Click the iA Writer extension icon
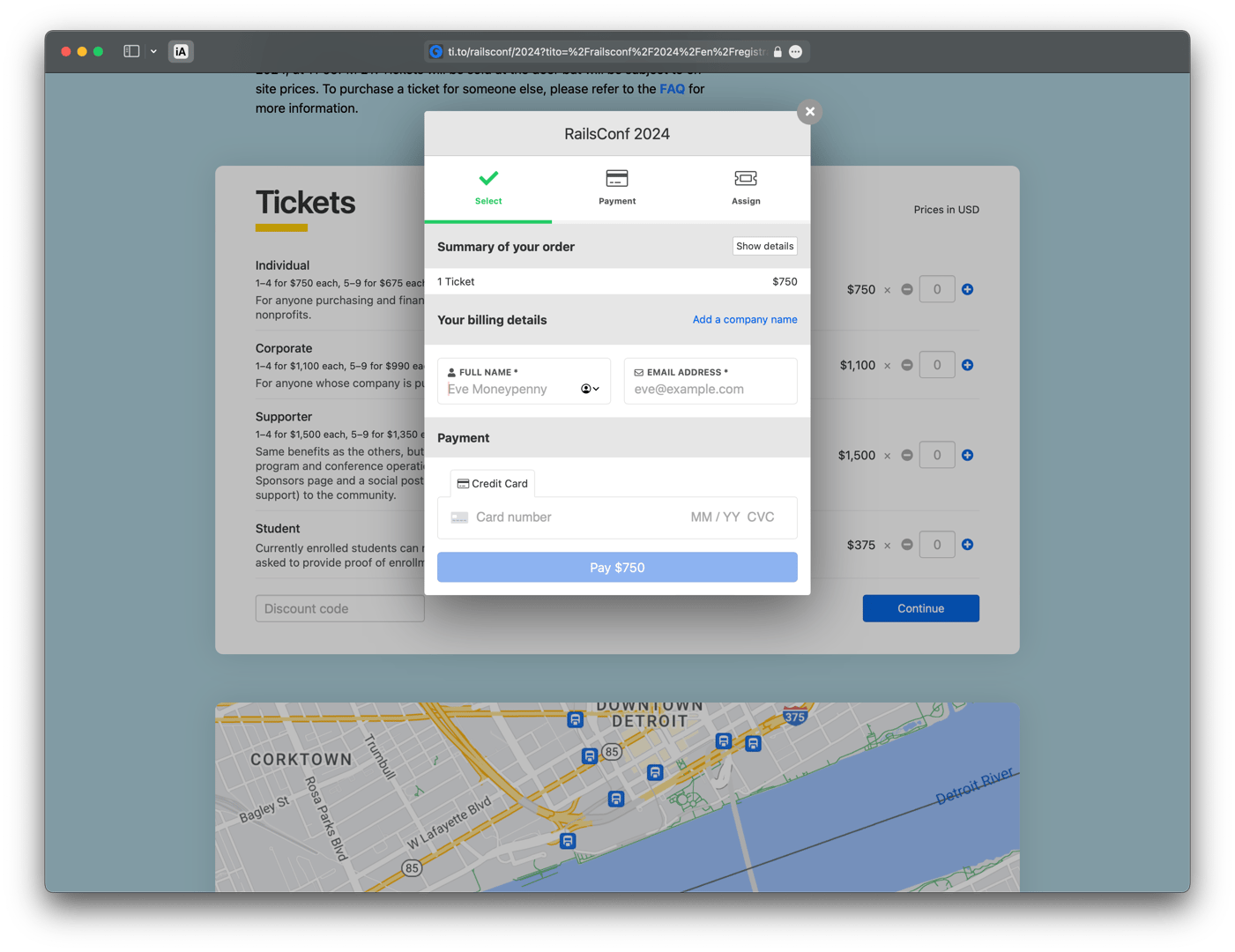Image resolution: width=1235 pixels, height=952 pixels. click(181, 51)
